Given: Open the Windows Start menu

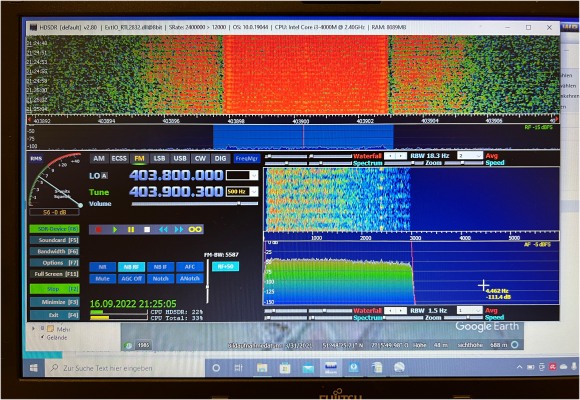Looking at the screenshot, I should point(34,368).
